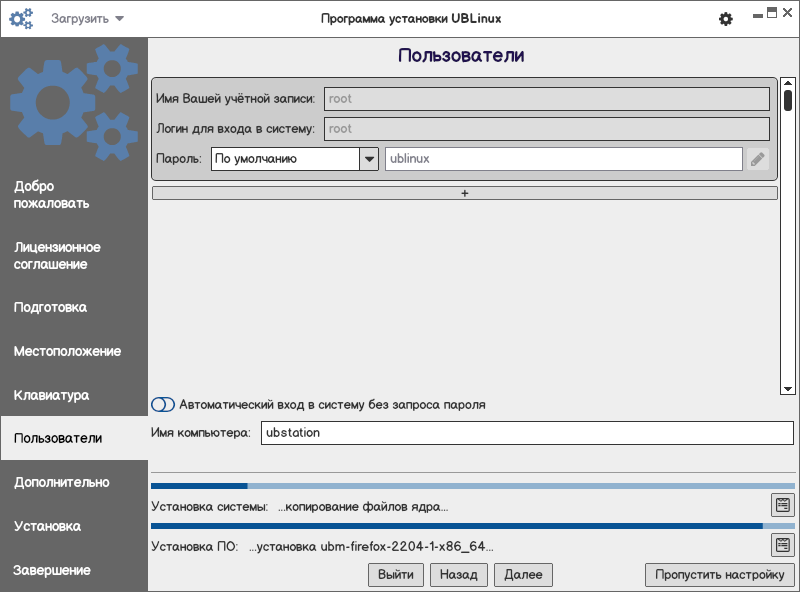Go to Дополнительно step
The height and width of the screenshot is (592, 800).
click(x=62, y=482)
